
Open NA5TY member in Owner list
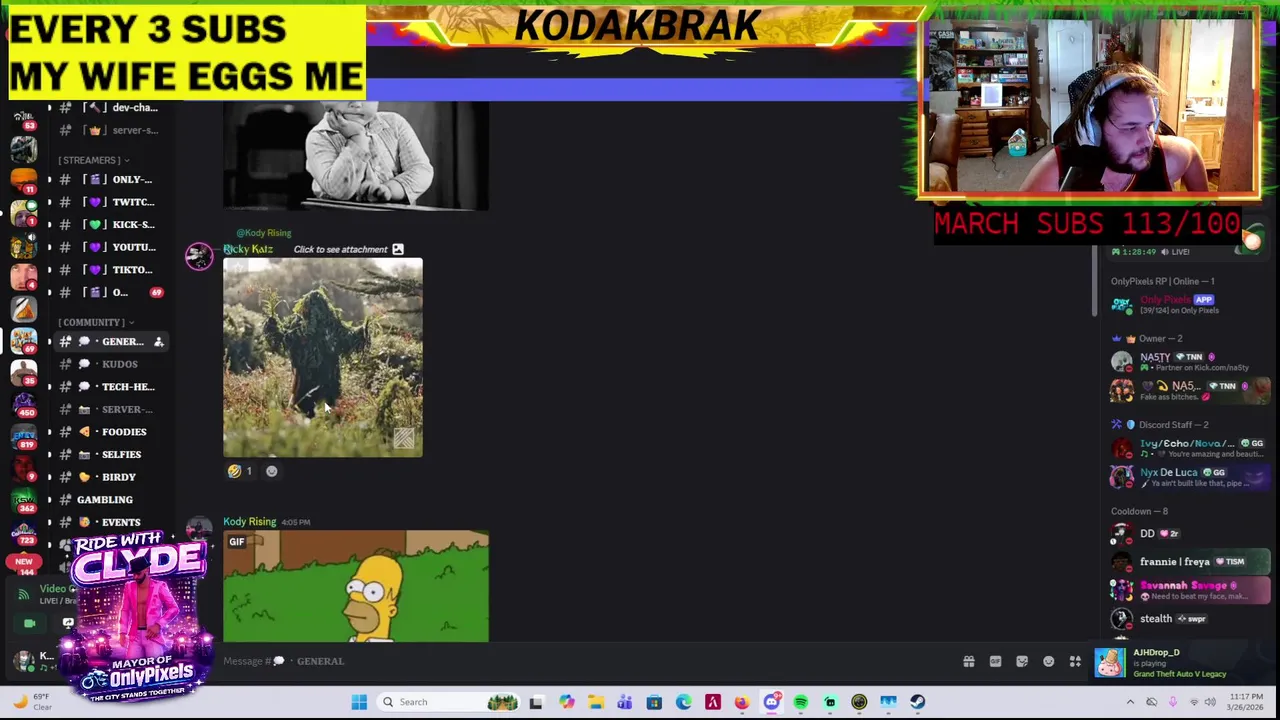1188,362
